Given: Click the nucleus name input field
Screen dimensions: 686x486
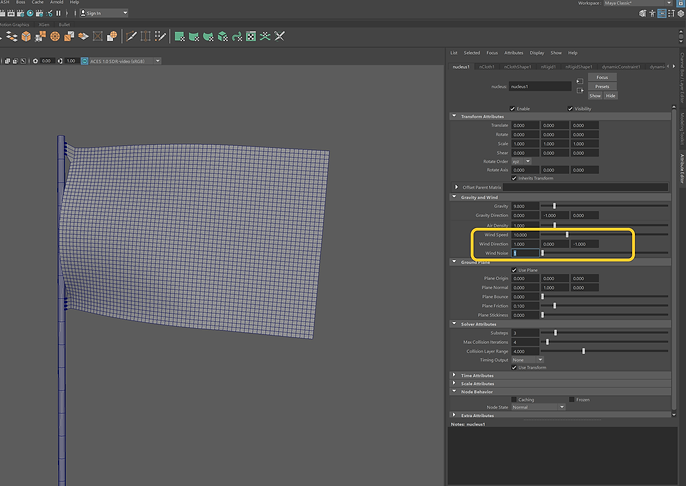Looking at the screenshot, I should click(x=540, y=87).
